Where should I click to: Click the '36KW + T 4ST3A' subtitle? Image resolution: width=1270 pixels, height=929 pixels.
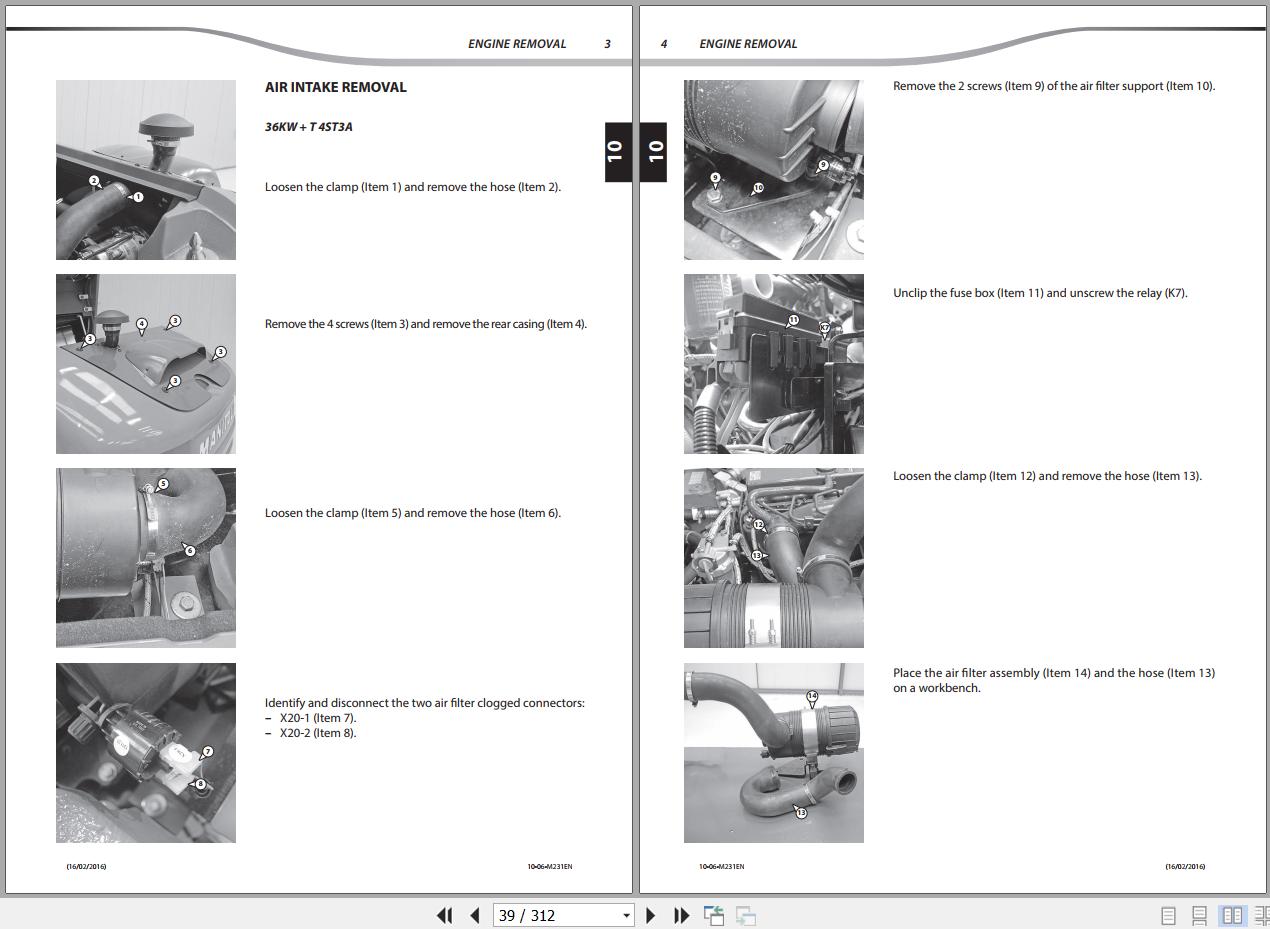point(309,127)
